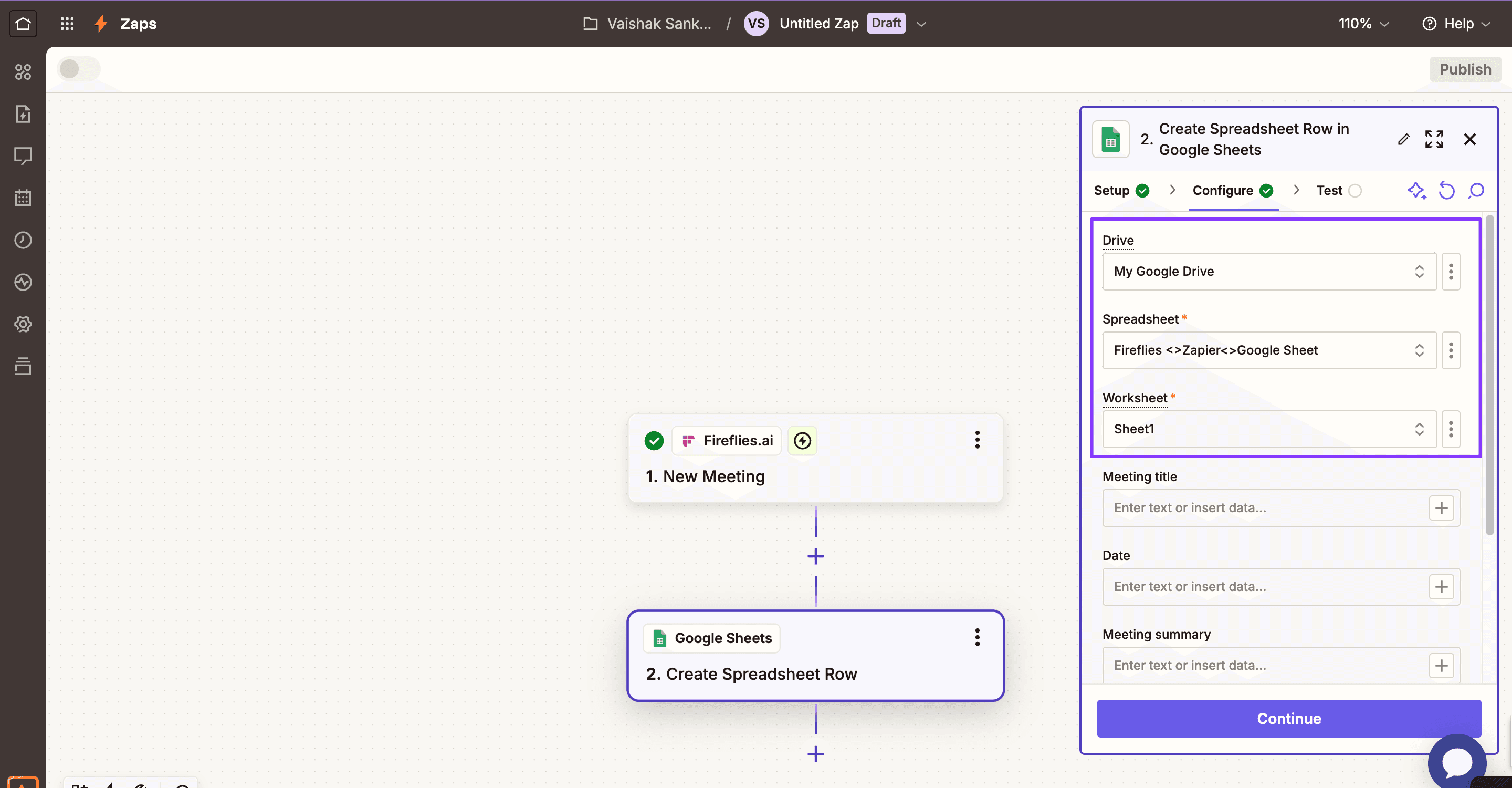Open the My Google Drive dropdown
This screenshot has height=788, width=1512.
(x=1269, y=271)
